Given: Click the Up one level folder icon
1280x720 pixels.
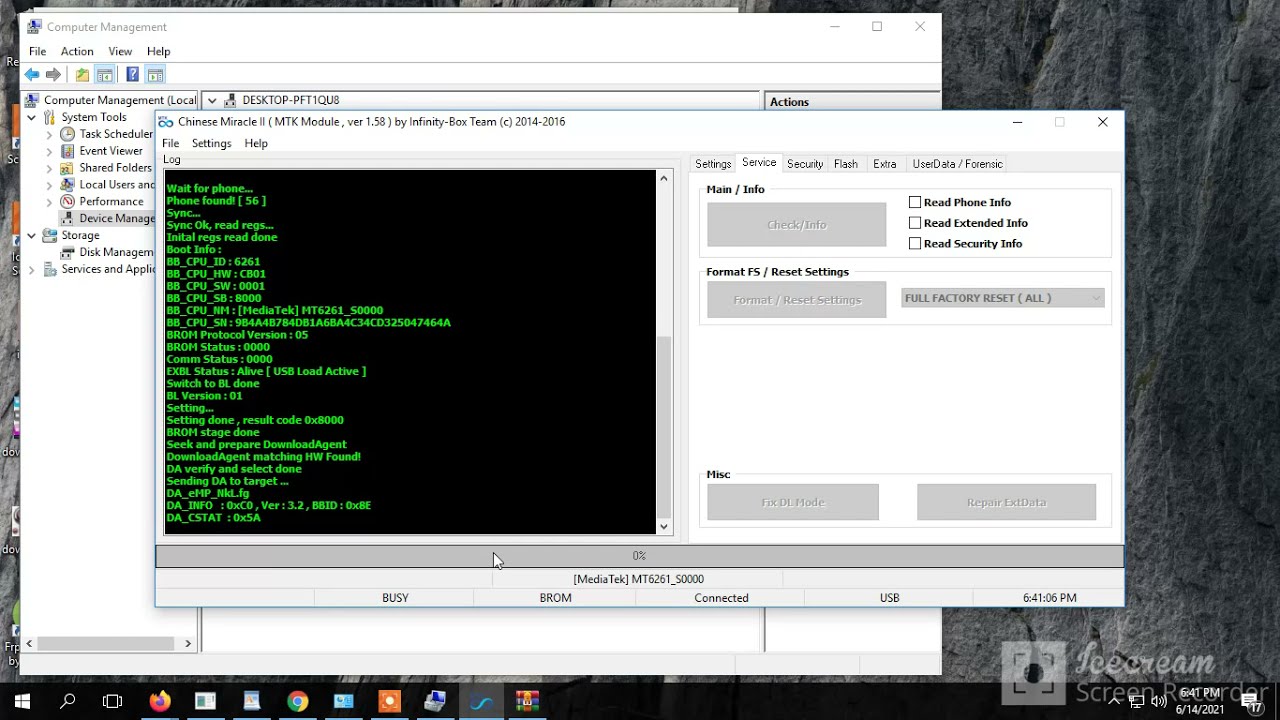Looking at the screenshot, I should coord(82,75).
